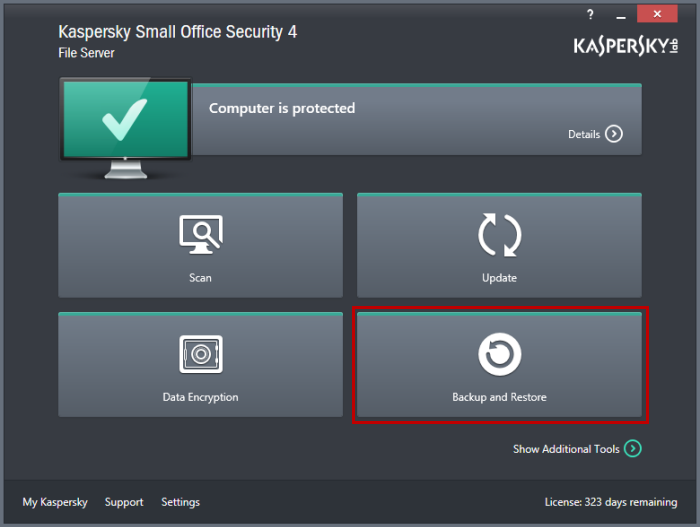Open the Data Encryption tile
700x527 pixels.
(x=200, y=364)
